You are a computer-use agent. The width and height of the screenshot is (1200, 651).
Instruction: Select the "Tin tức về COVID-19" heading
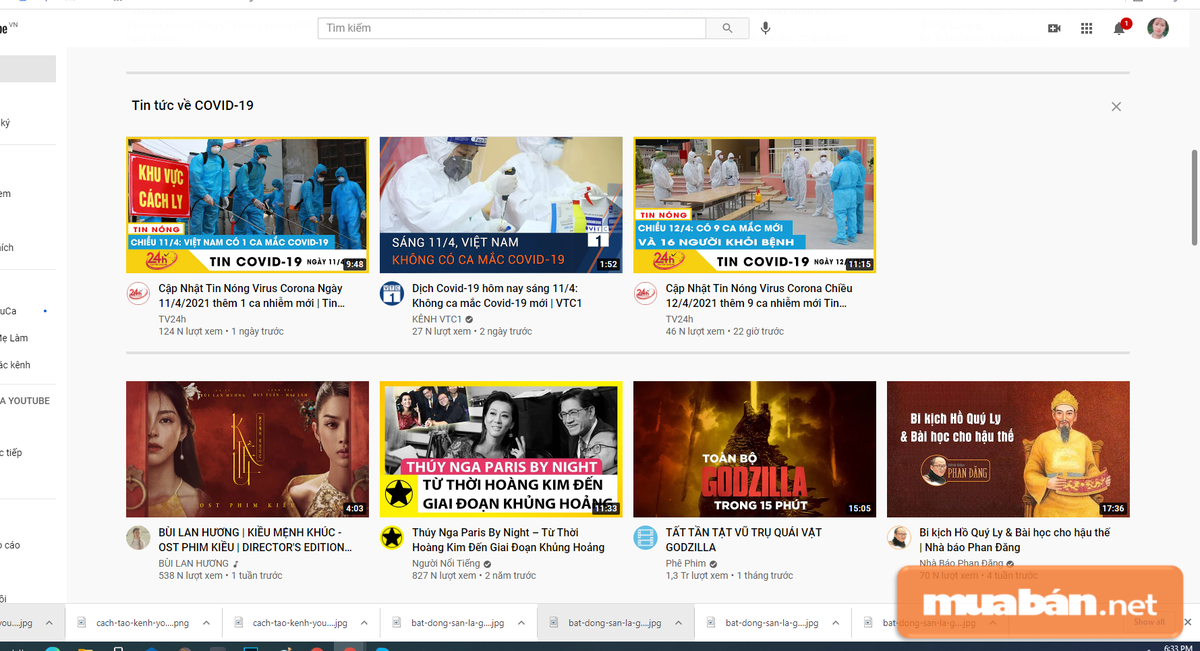pyautogui.click(x=193, y=105)
